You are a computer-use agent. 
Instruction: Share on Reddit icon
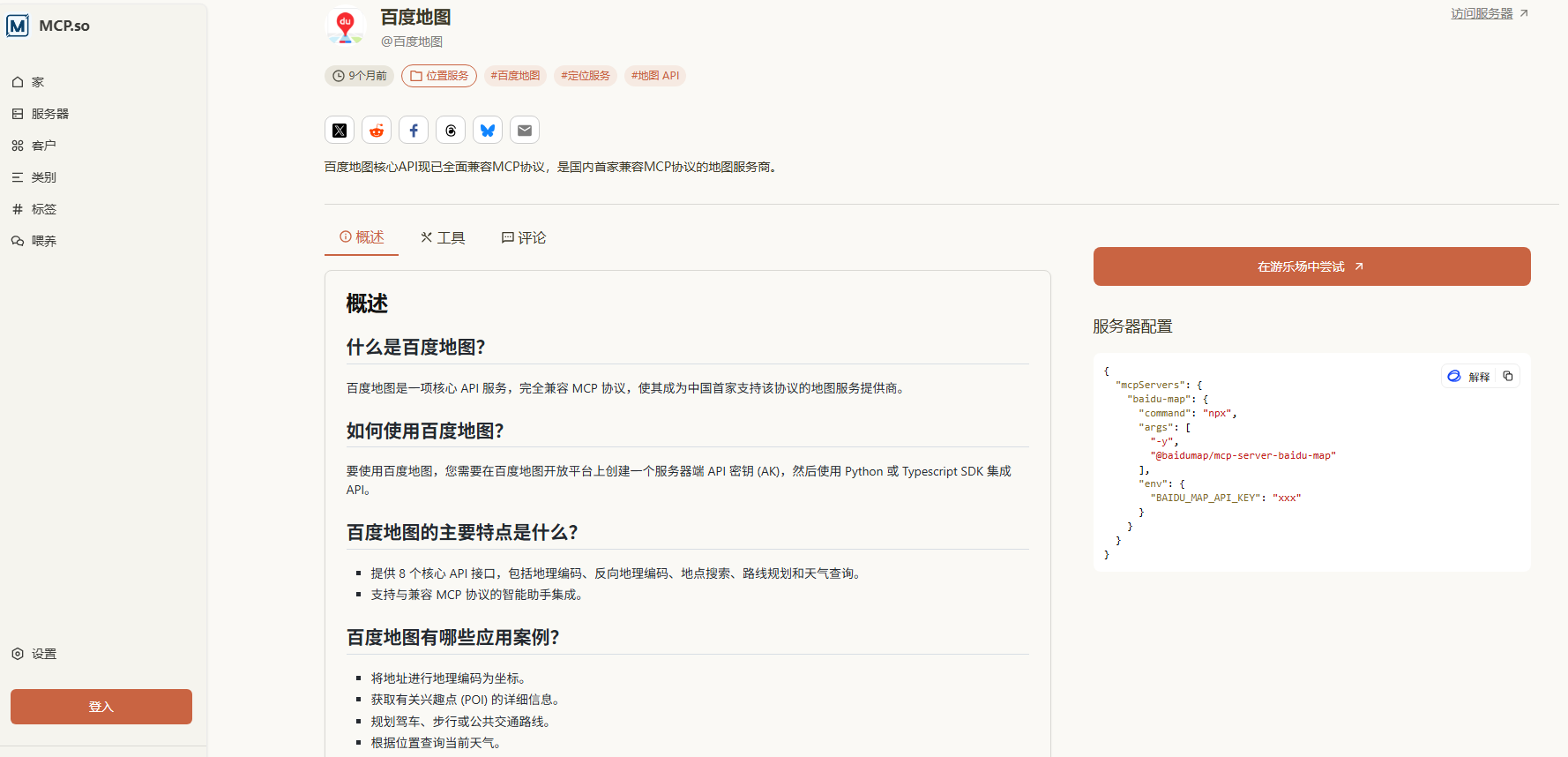pyautogui.click(x=377, y=131)
